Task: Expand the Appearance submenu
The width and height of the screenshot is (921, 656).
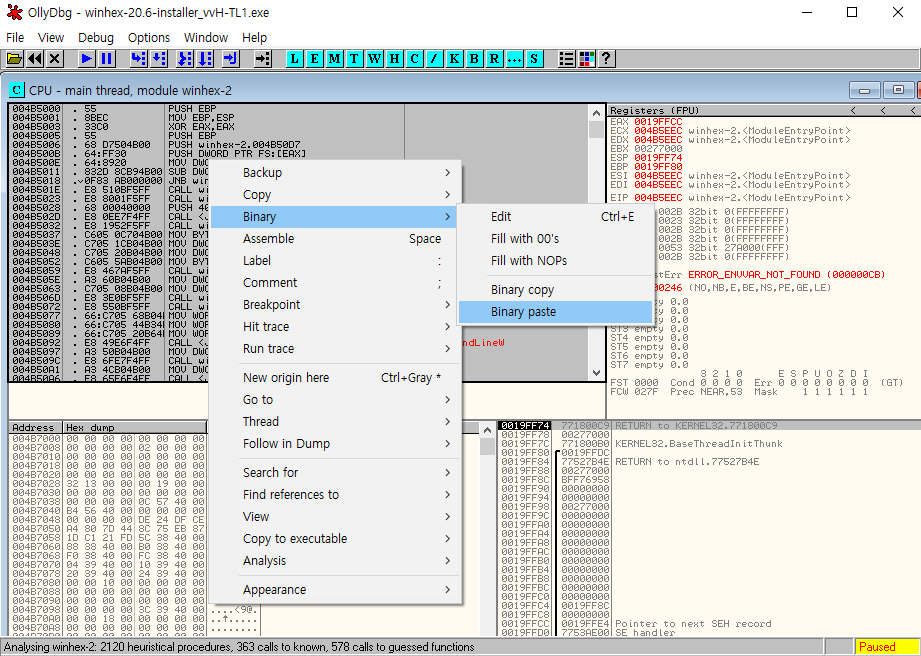Action: [x=335, y=590]
